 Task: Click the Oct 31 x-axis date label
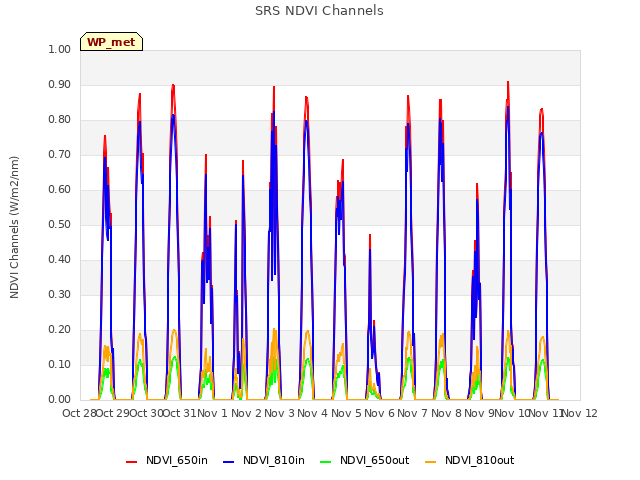(x=180, y=413)
